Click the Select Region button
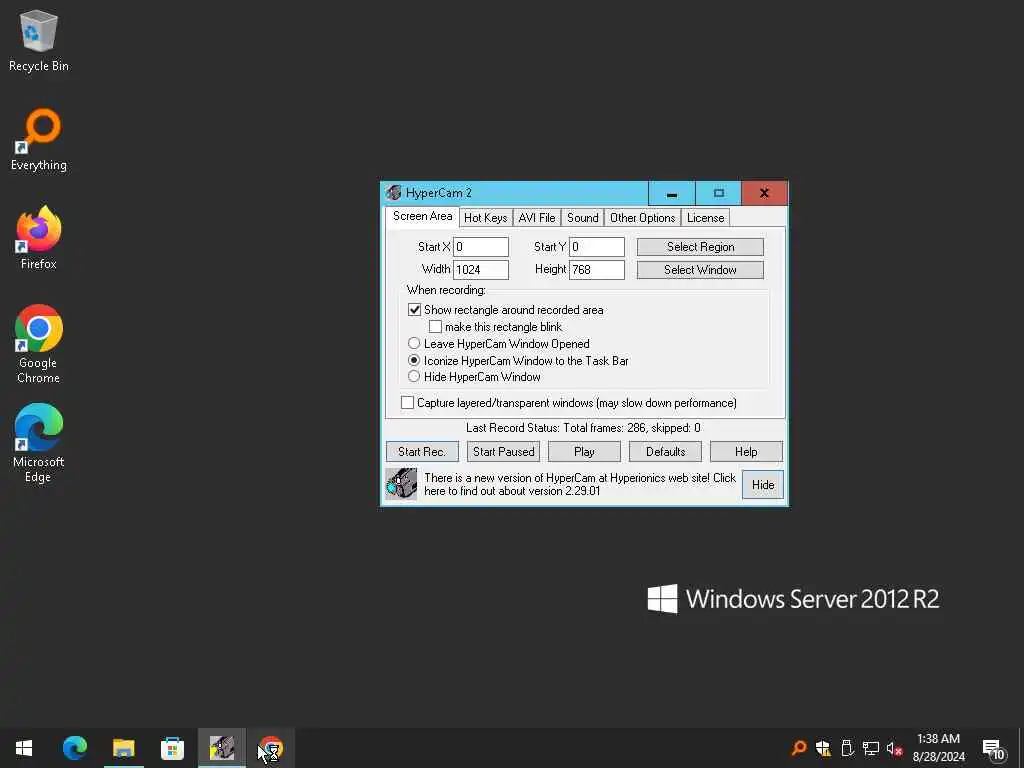Viewport: 1024px width, 768px height. 700,247
